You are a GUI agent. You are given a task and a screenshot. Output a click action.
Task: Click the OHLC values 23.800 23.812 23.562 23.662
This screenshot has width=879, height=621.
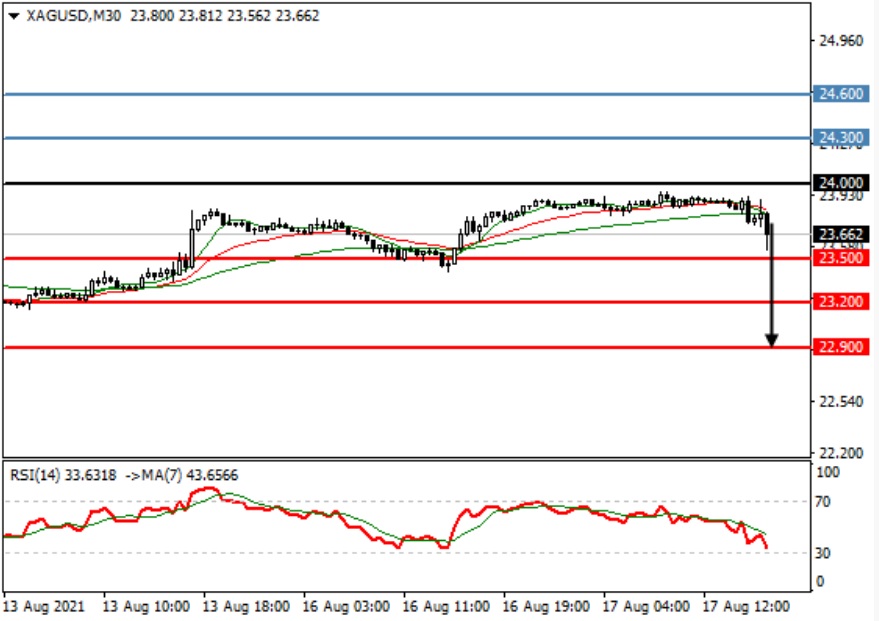(x=225, y=16)
